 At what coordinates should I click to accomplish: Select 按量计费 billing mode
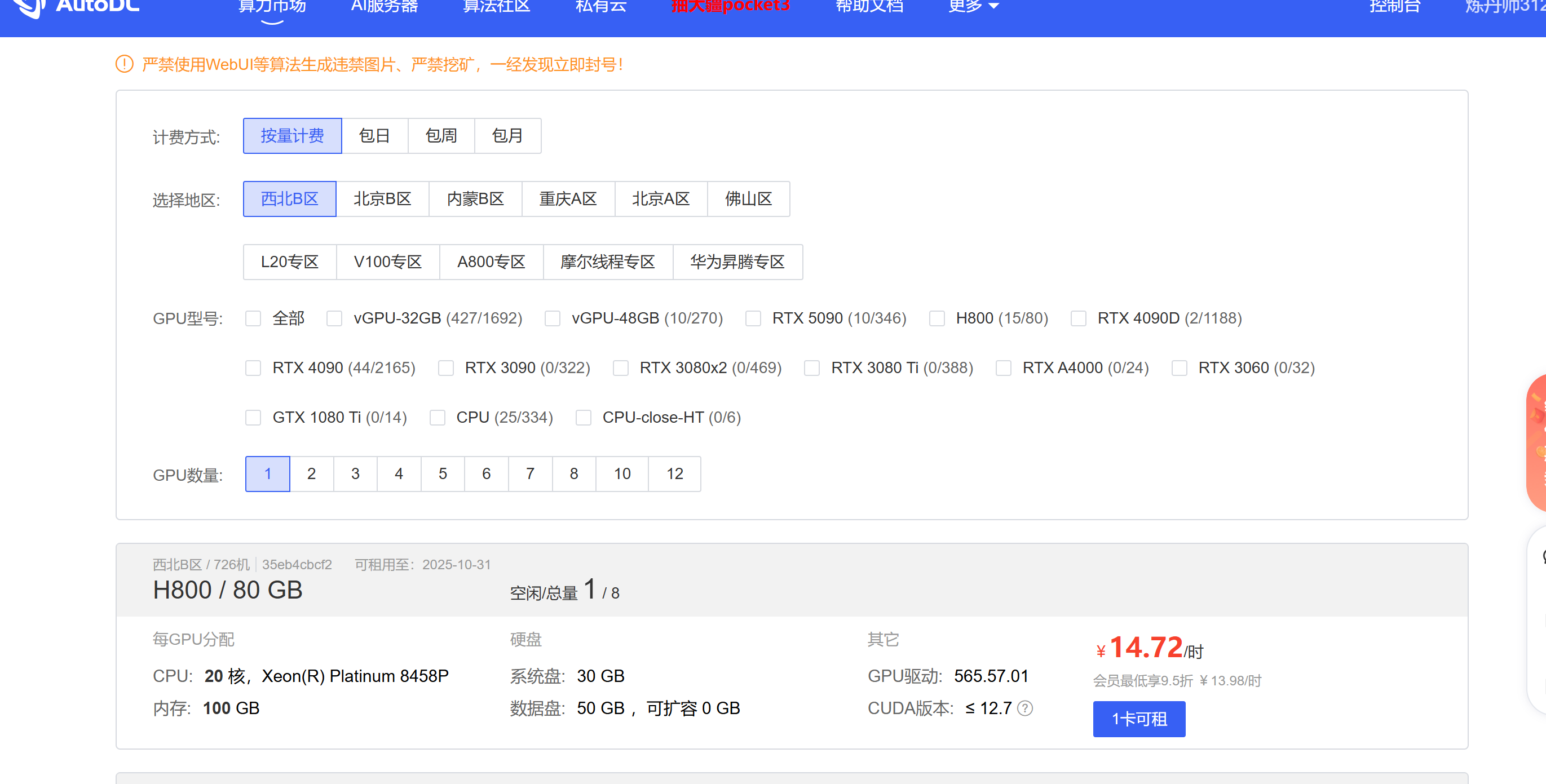[292, 136]
